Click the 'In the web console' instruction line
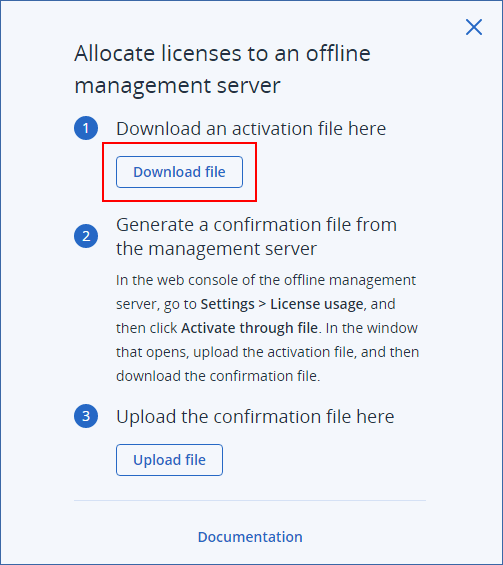503x565 pixels. pyautogui.click(x=266, y=280)
